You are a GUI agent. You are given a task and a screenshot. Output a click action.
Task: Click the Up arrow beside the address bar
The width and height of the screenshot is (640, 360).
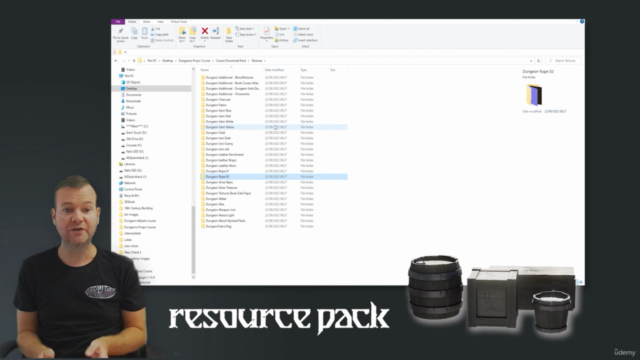(134, 61)
